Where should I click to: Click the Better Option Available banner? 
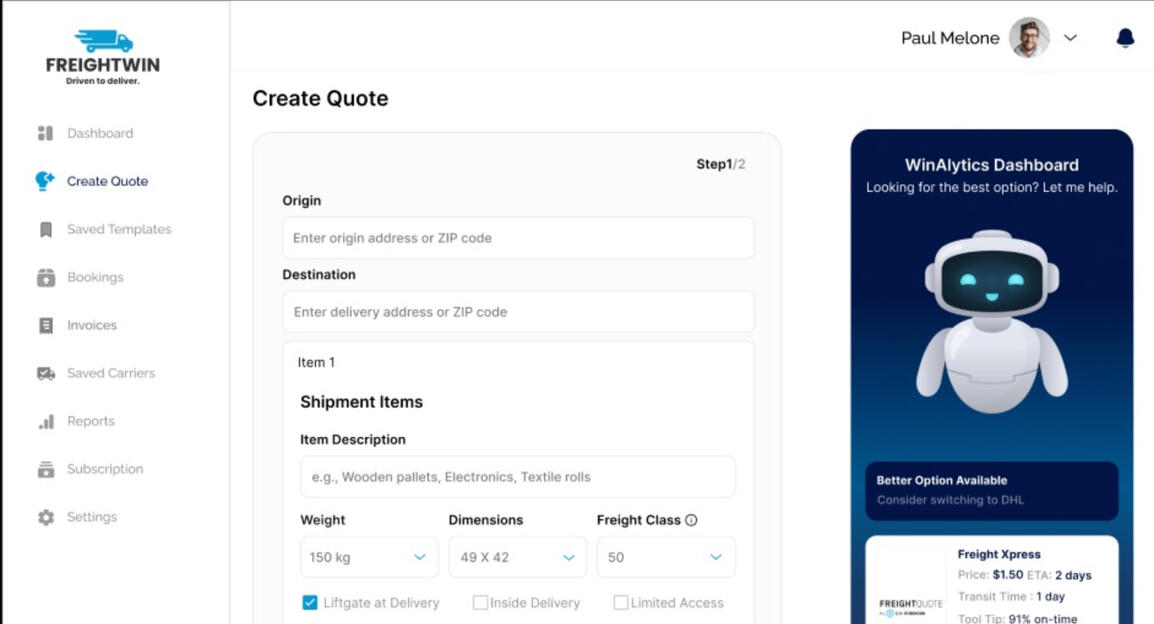pos(991,490)
